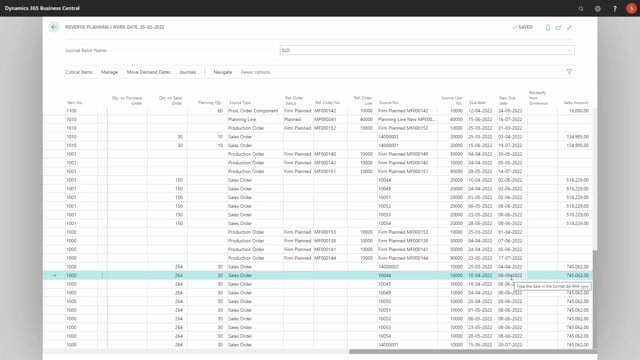Click source number 10054 in item 1001 row
The image size is (640, 360).
coord(384,224)
